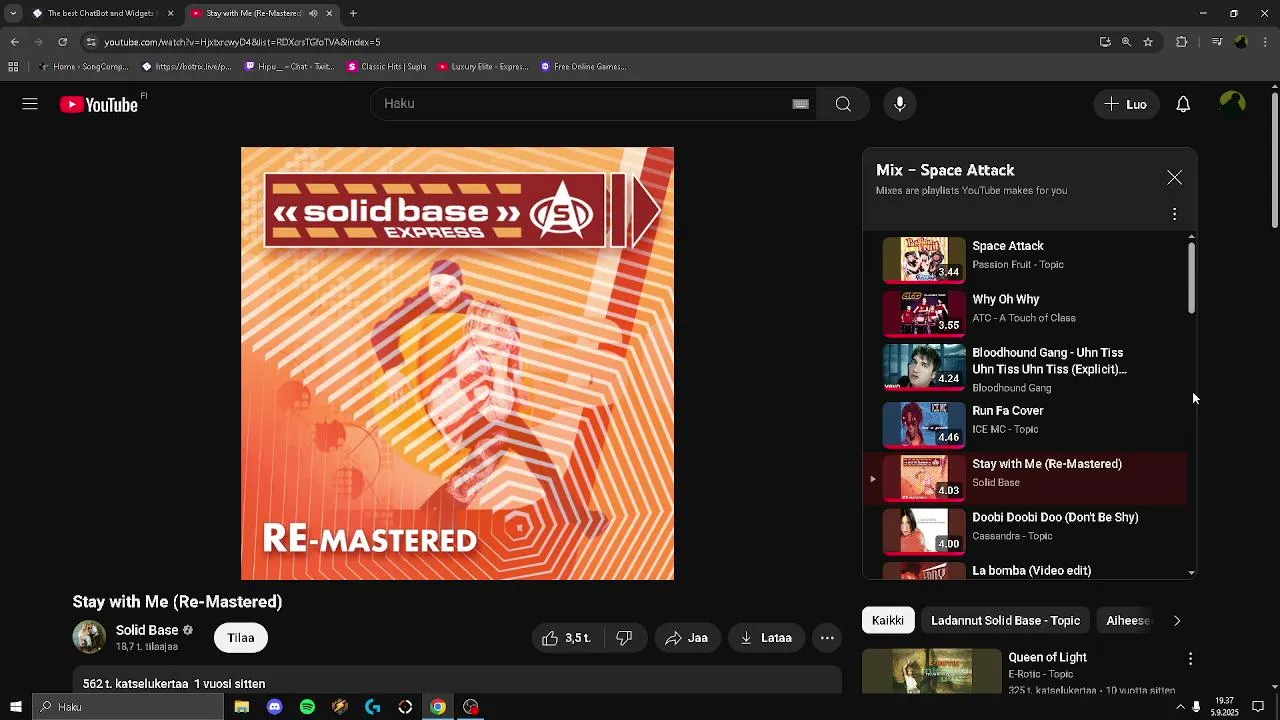
Task: Open Queen of Light E-Rotic thumbnail
Action: click(x=931, y=671)
